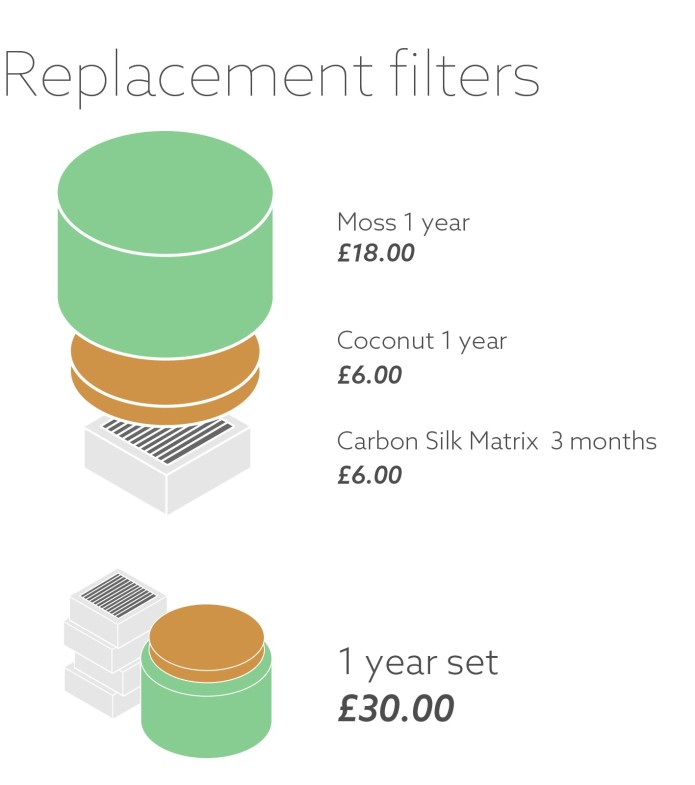
Task: Select the carbon silk matrix £6.00 price
Action: point(370,475)
